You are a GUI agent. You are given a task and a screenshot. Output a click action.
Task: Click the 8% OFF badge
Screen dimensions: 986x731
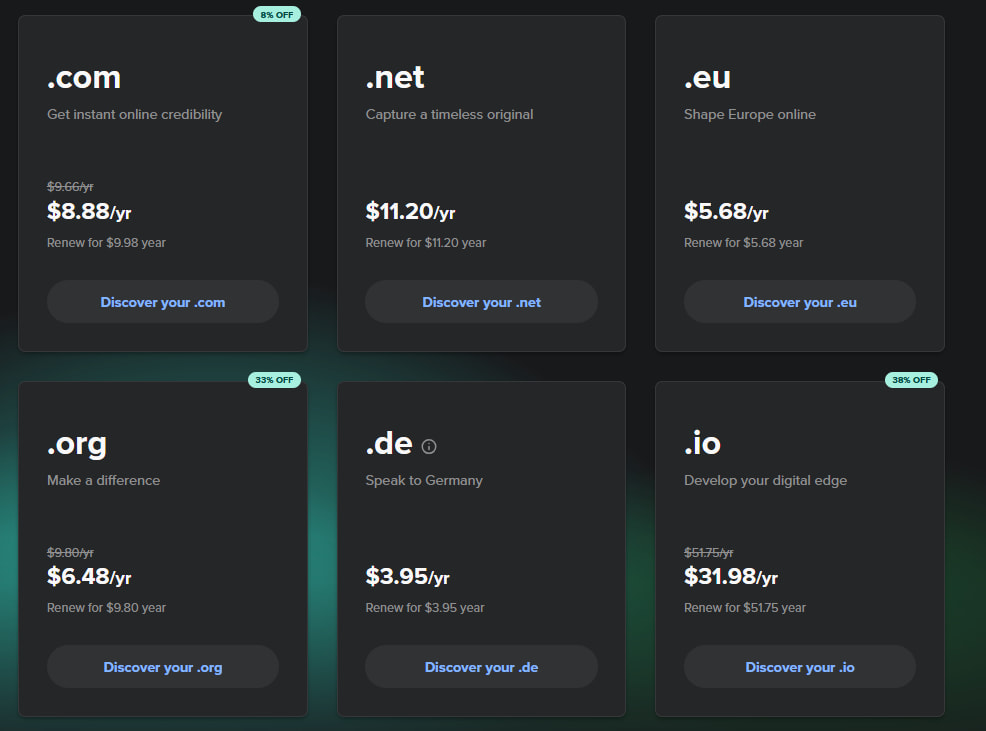(x=277, y=15)
